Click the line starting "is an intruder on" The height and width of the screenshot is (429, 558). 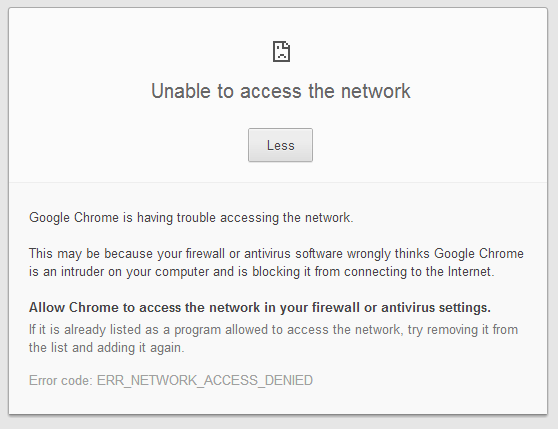262,272
